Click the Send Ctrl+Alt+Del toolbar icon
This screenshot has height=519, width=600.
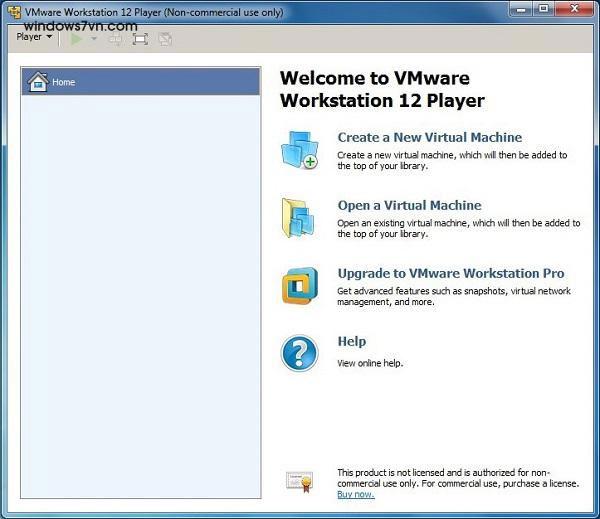(x=116, y=39)
